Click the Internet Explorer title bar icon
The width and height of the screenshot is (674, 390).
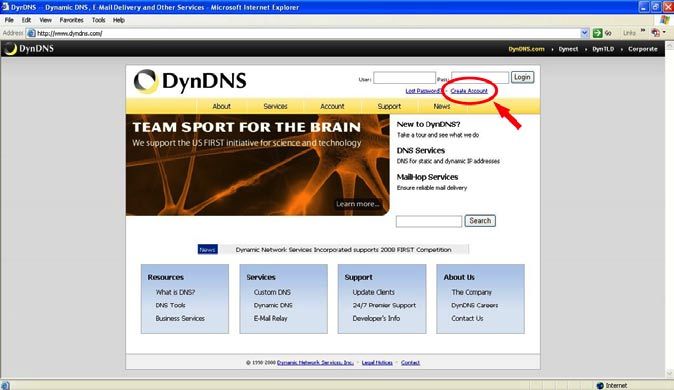tap(5, 7)
